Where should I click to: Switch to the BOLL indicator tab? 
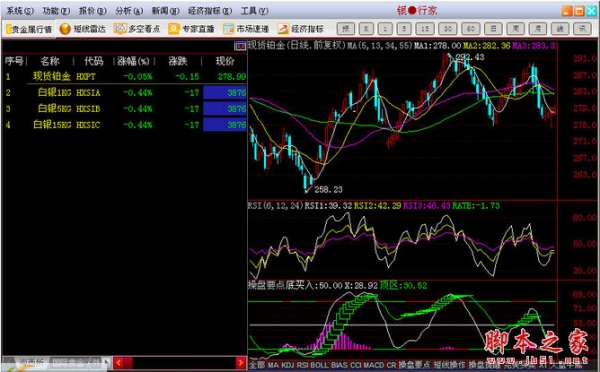(319, 365)
